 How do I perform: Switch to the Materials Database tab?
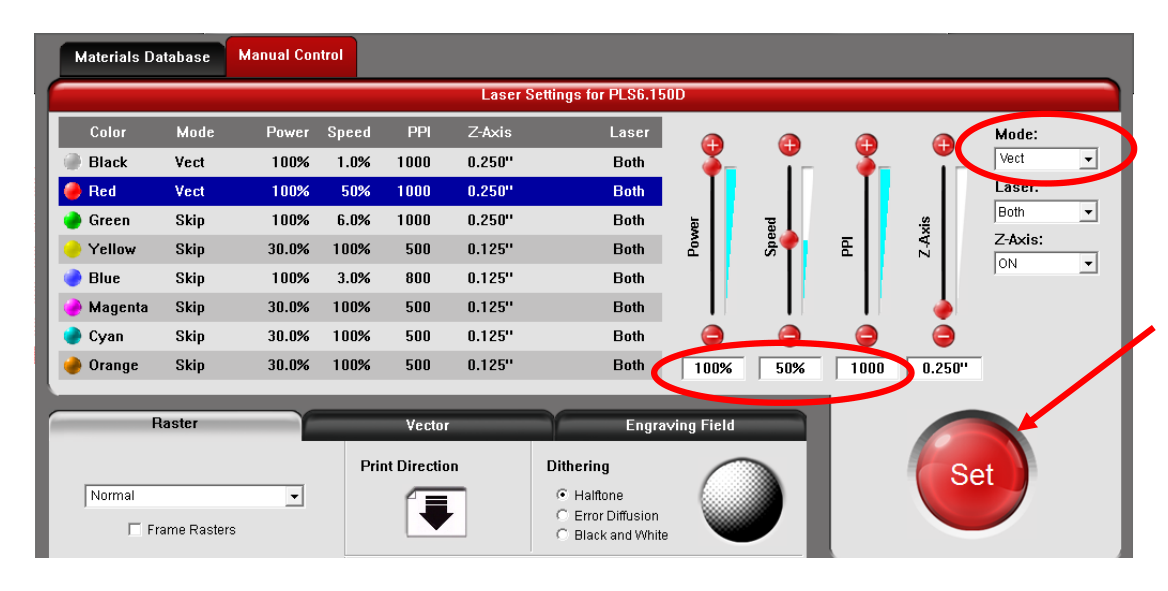[x=142, y=57]
